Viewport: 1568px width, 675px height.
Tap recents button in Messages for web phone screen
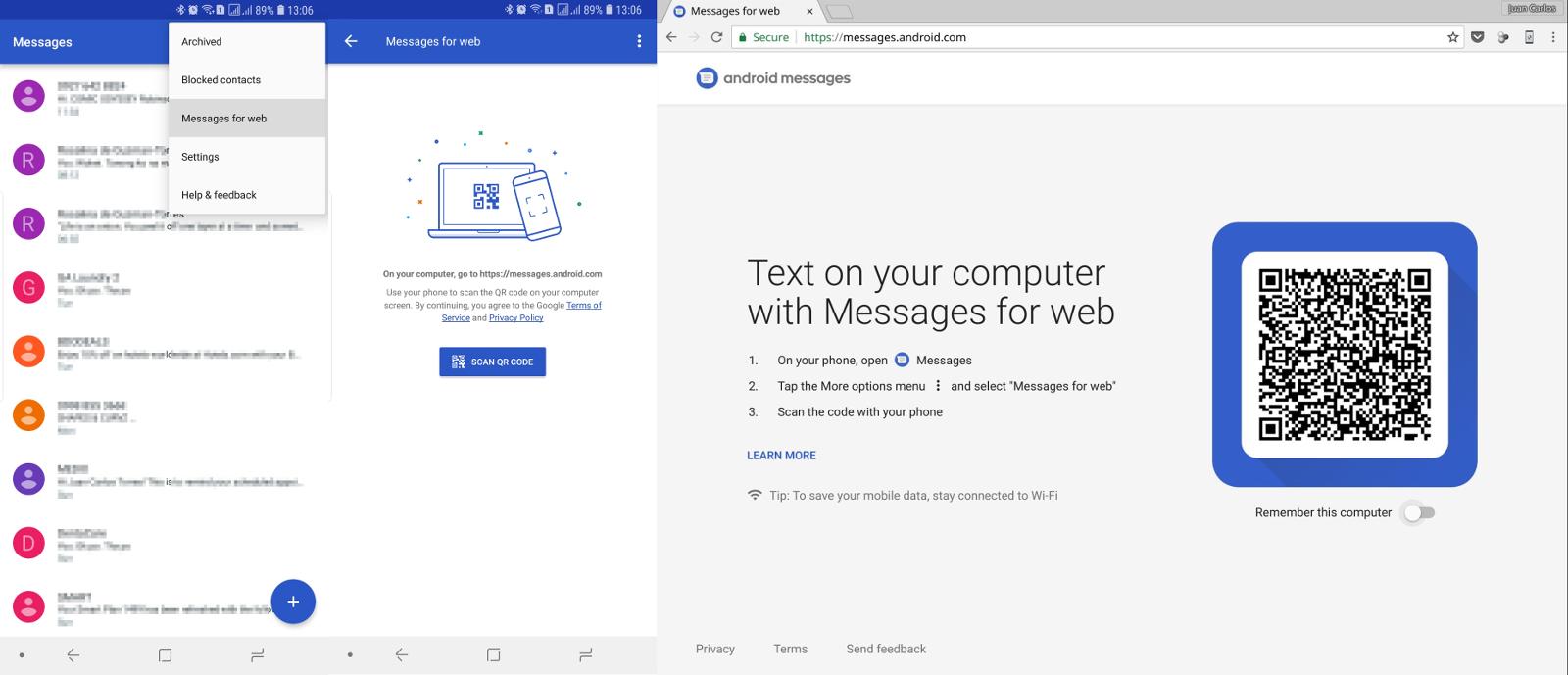[585, 654]
